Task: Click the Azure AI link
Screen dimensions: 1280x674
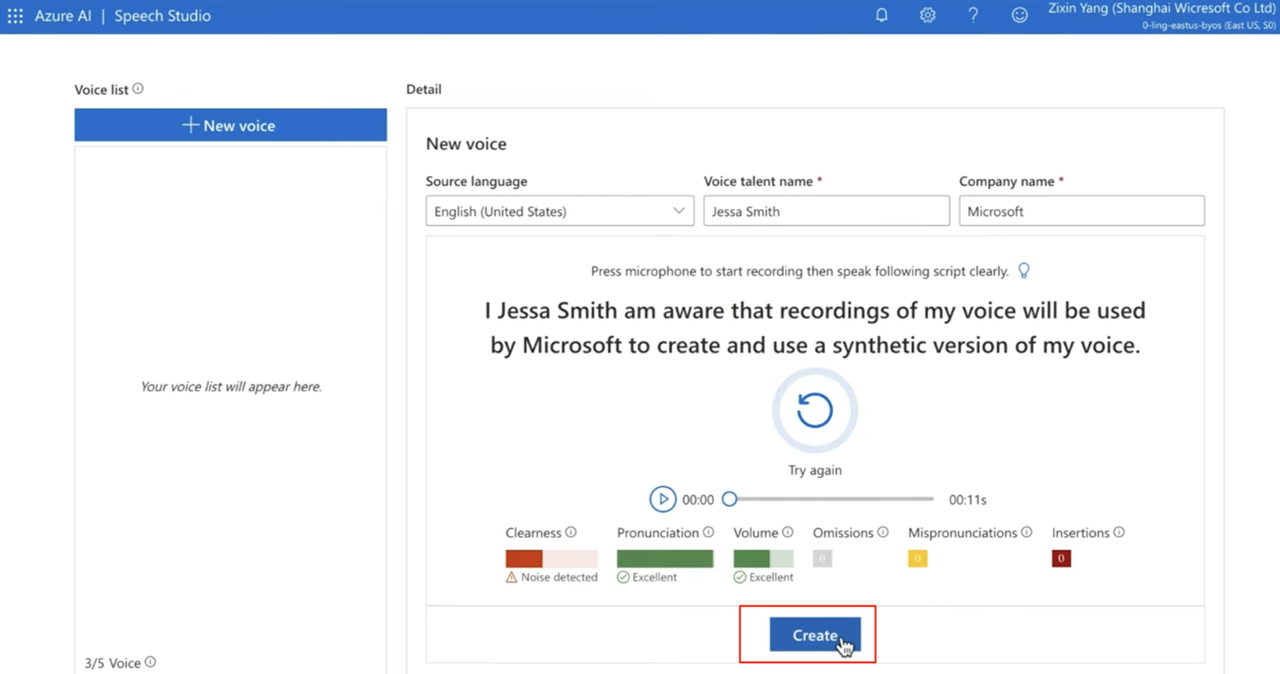Action: point(63,16)
